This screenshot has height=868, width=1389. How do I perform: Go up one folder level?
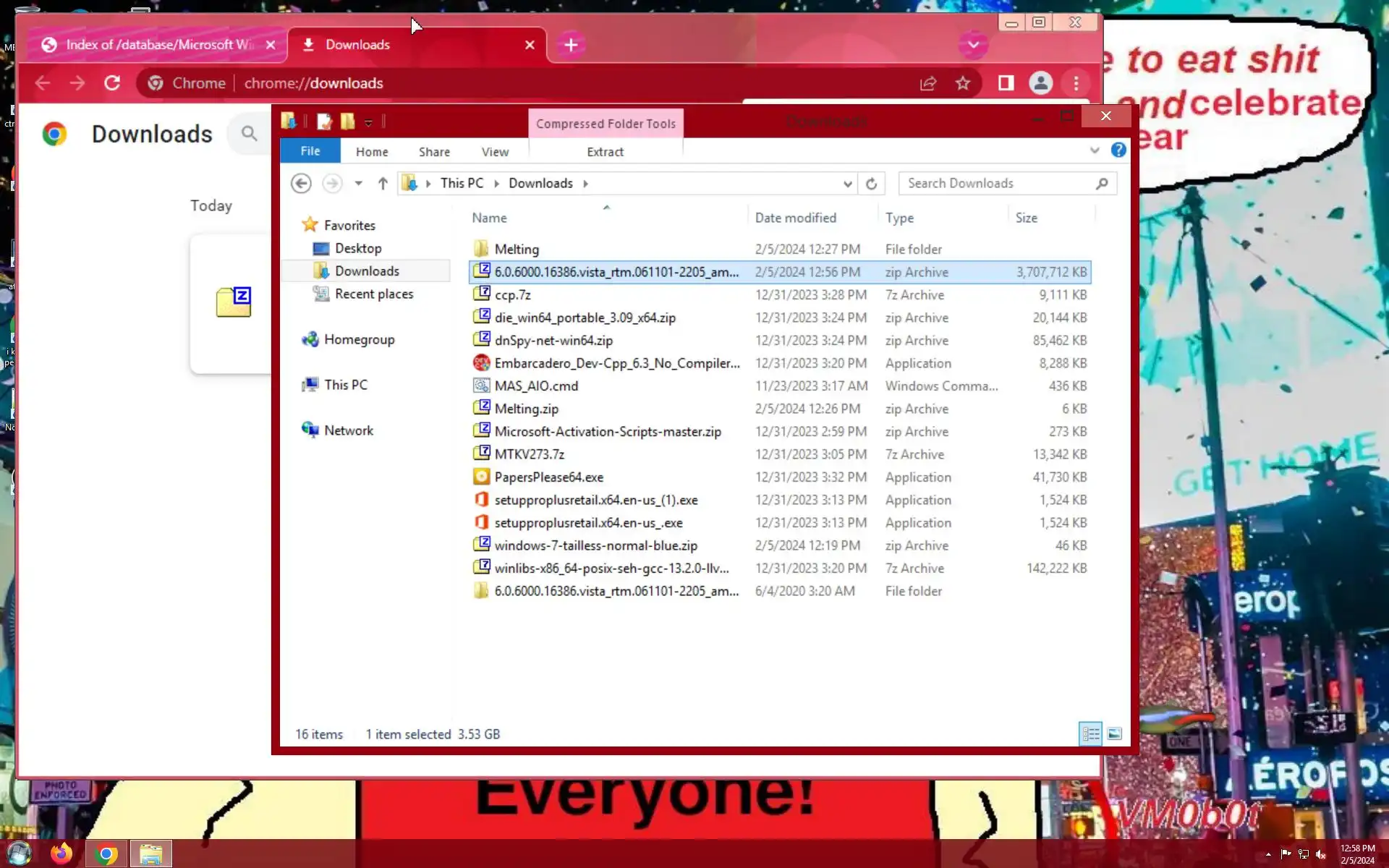point(383,184)
